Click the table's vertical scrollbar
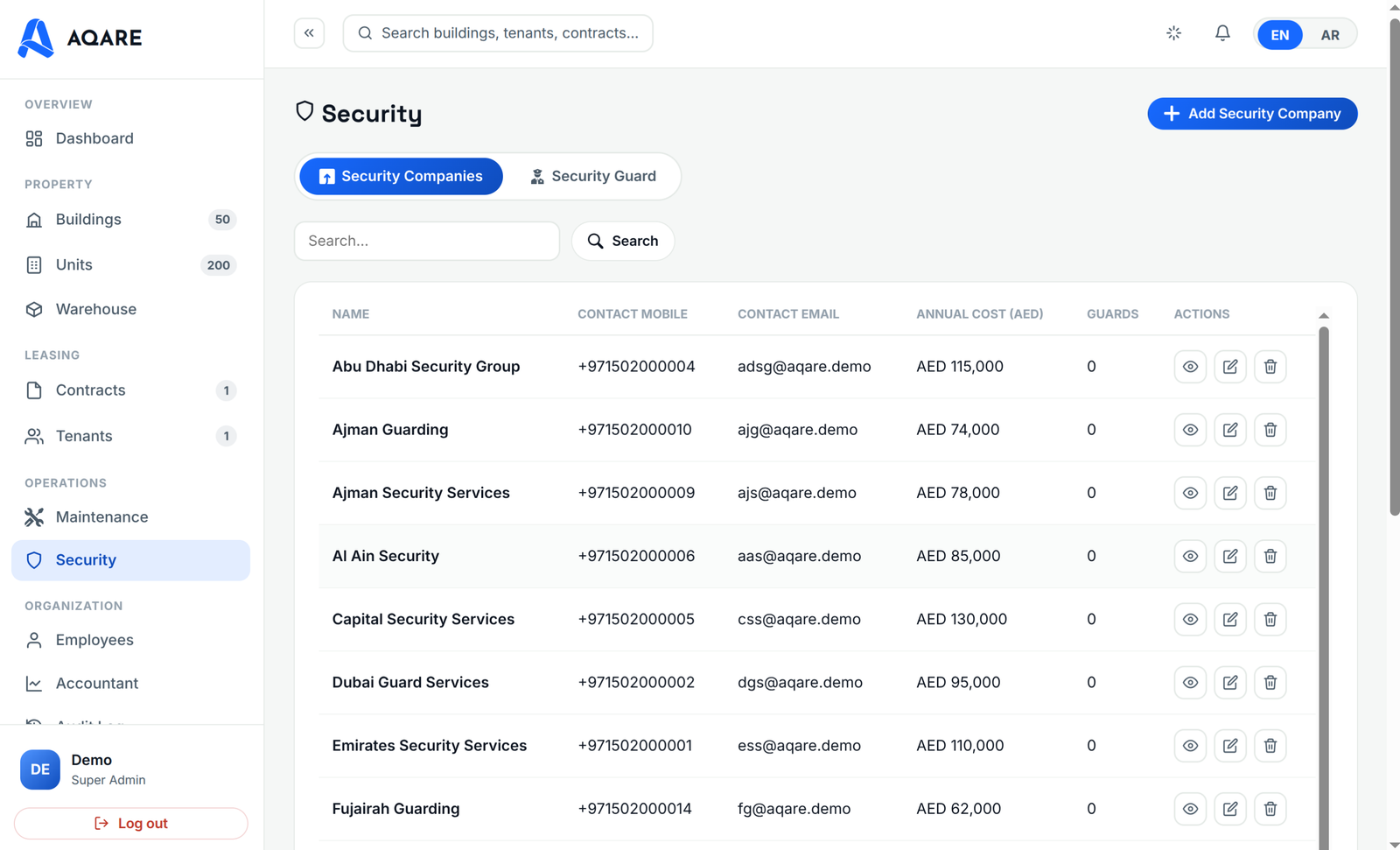 tap(1324, 587)
